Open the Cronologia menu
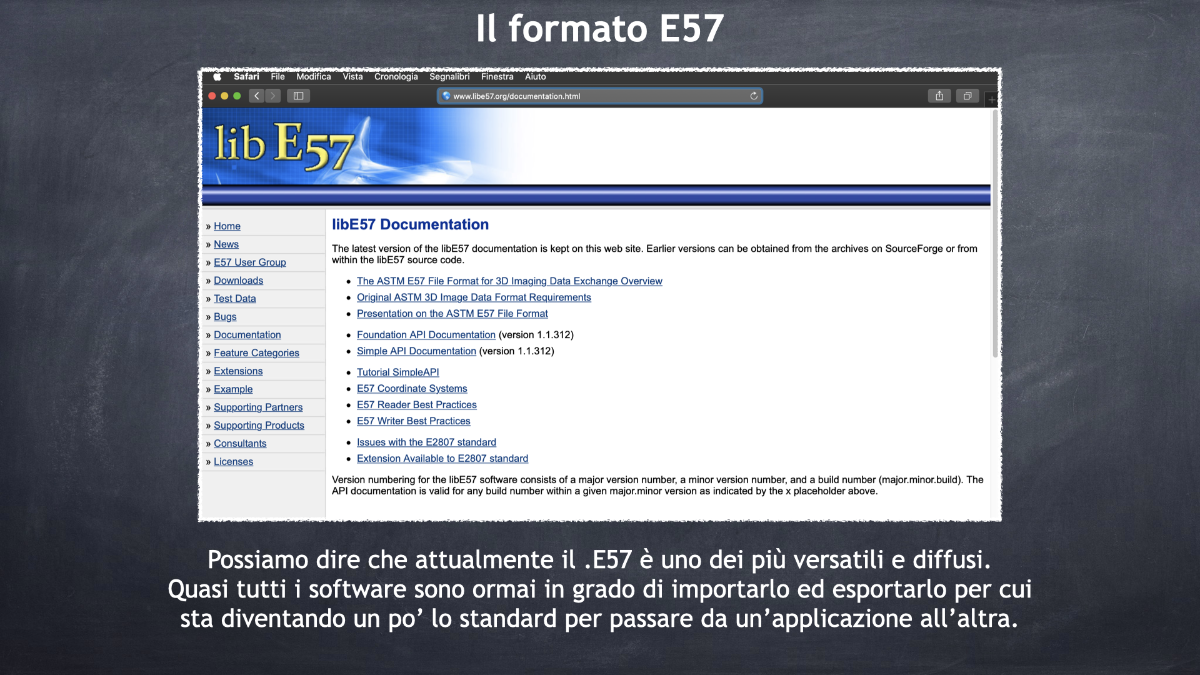1200x675 pixels. (396, 77)
